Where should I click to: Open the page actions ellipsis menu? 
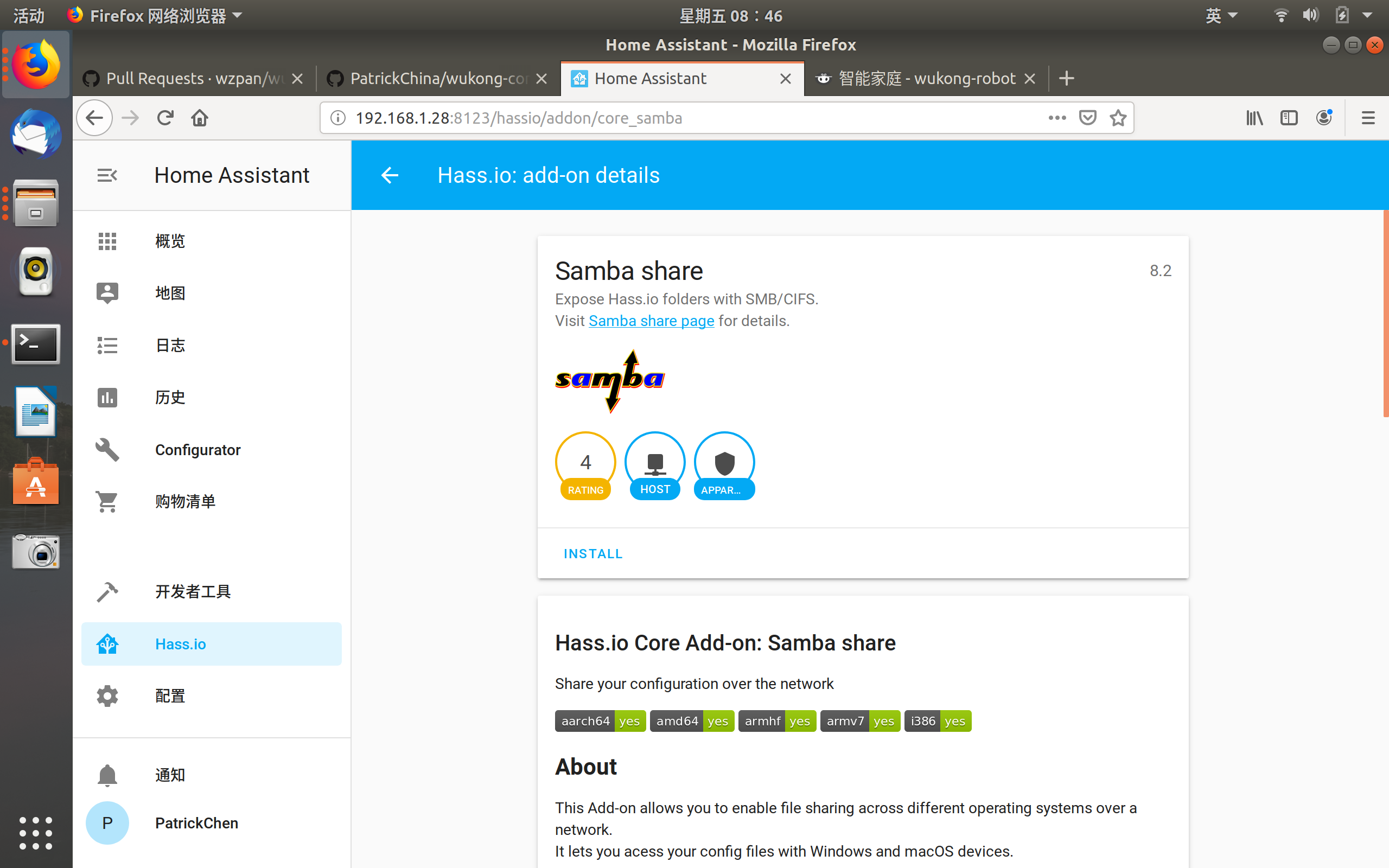pos(1057,118)
